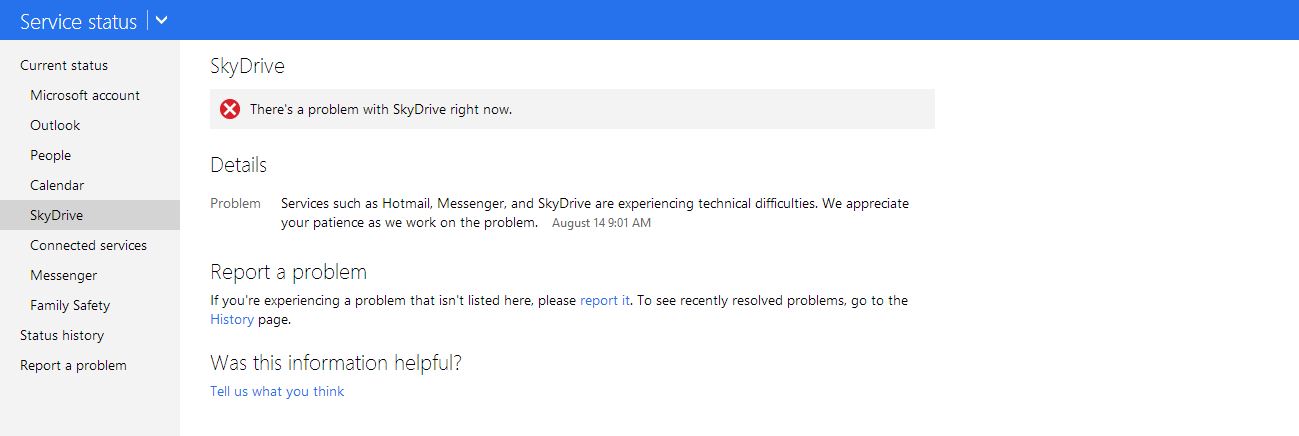Click the Service status header title
This screenshot has height=436, width=1299.
click(78, 21)
